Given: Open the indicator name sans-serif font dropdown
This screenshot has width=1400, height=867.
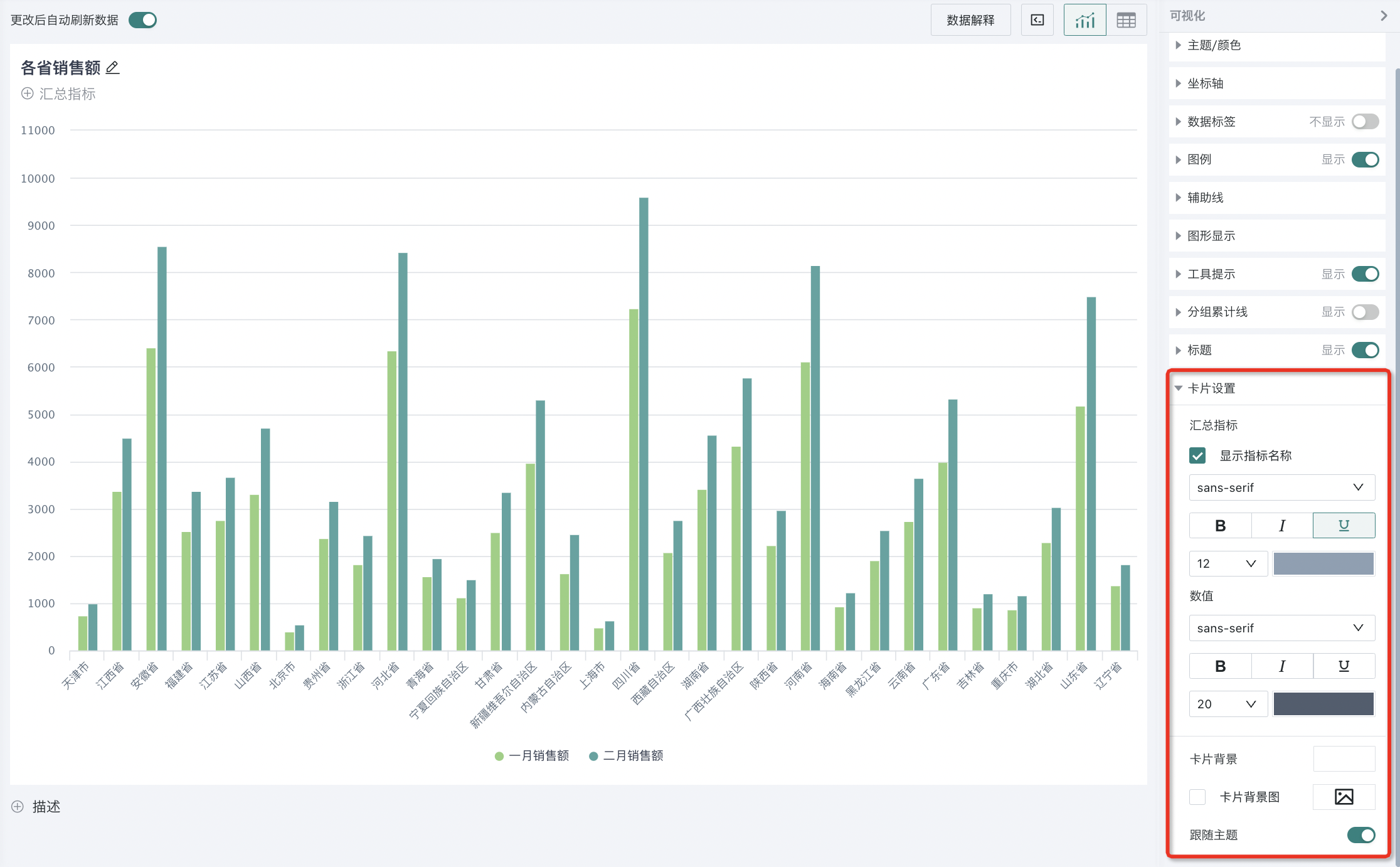Looking at the screenshot, I should [1281, 487].
